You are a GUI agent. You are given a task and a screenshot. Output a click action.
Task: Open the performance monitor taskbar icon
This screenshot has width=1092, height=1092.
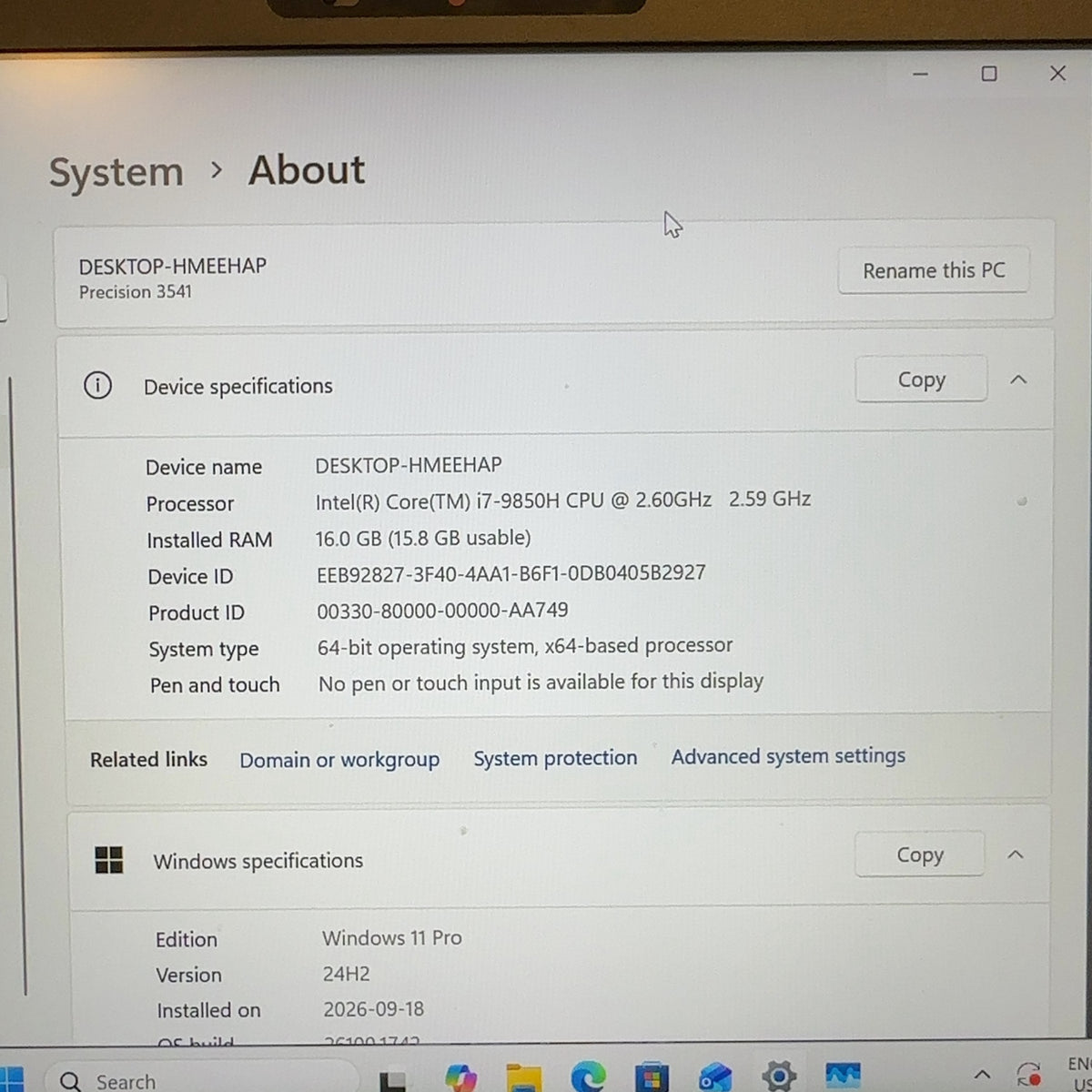(x=843, y=1077)
